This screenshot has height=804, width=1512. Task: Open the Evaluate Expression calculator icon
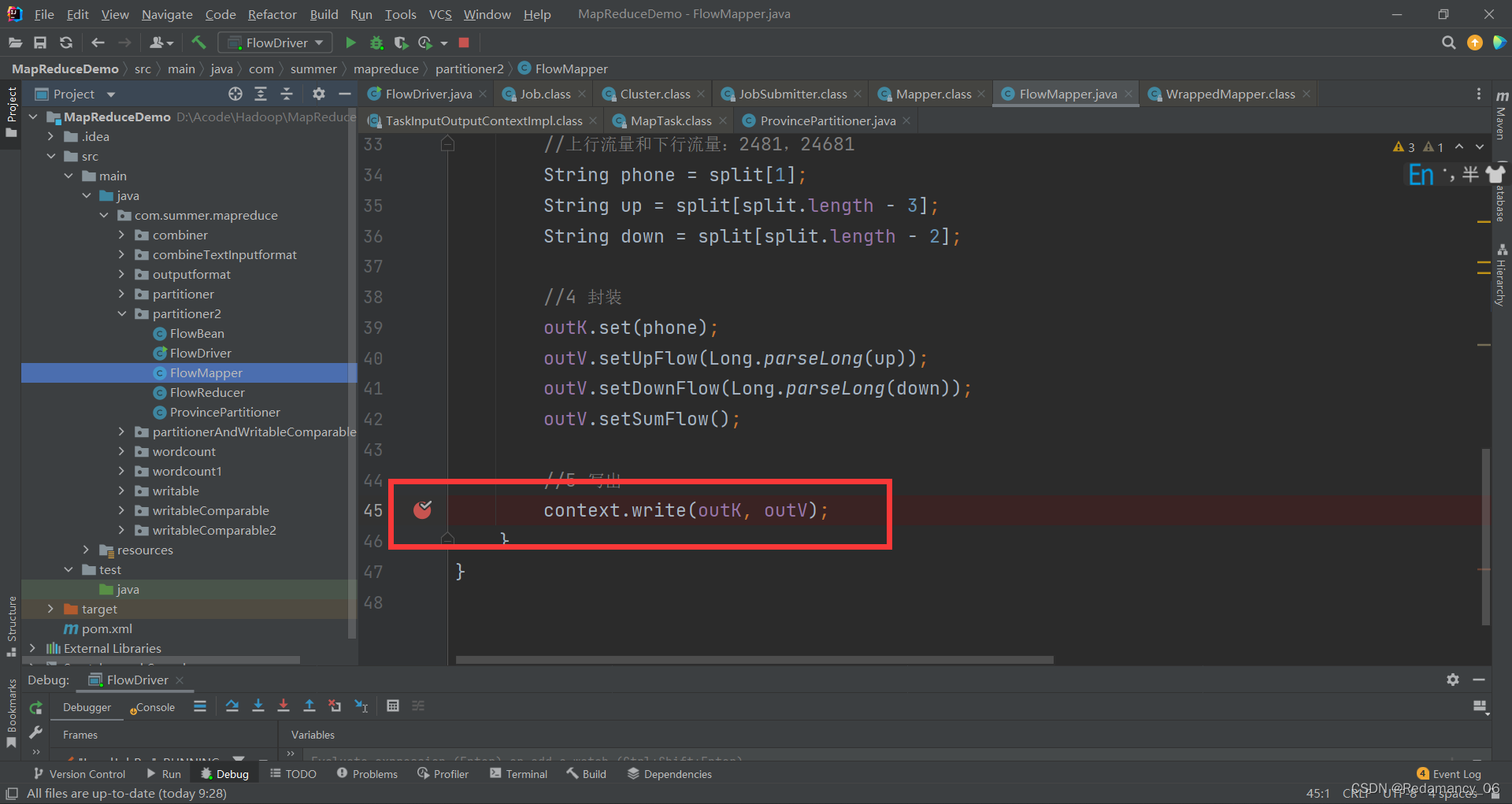point(392,706)
